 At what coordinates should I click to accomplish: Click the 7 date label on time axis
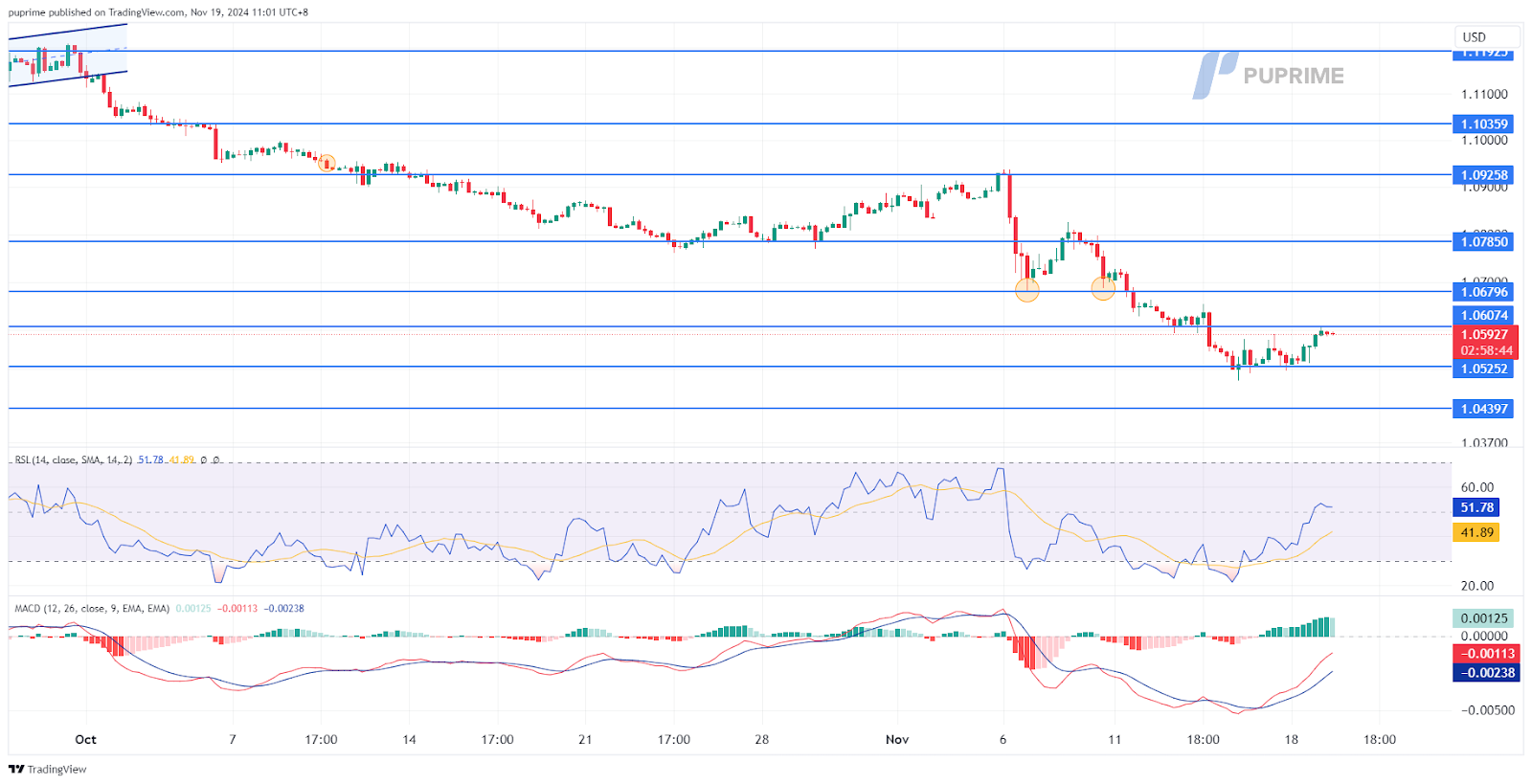233,739
